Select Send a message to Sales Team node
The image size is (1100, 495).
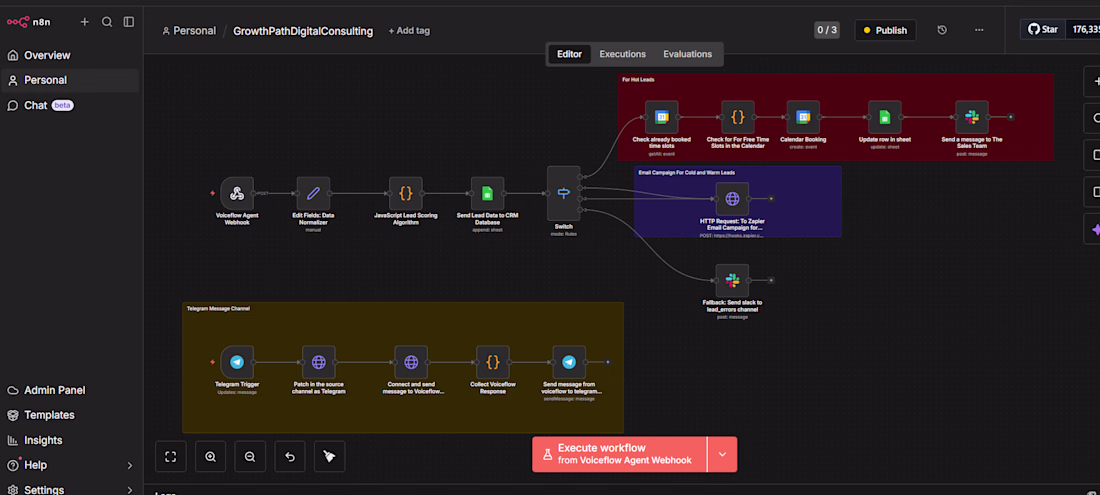[972, 117]
